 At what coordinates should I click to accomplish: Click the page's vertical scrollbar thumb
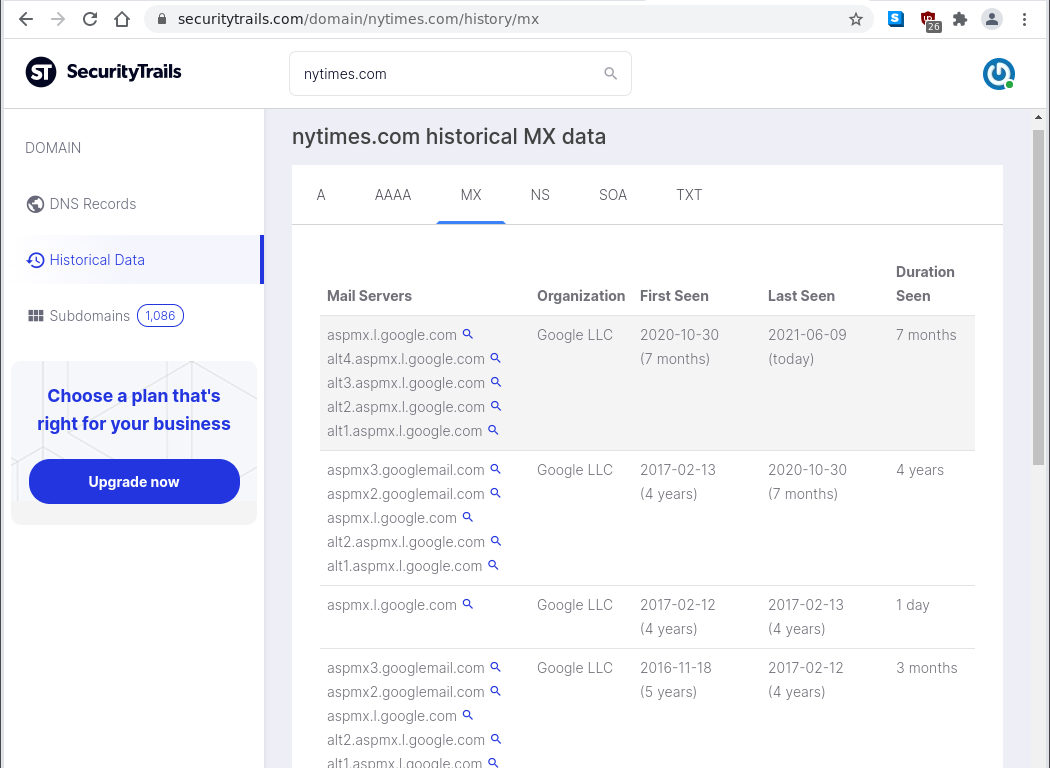(x=1039, y=297)
